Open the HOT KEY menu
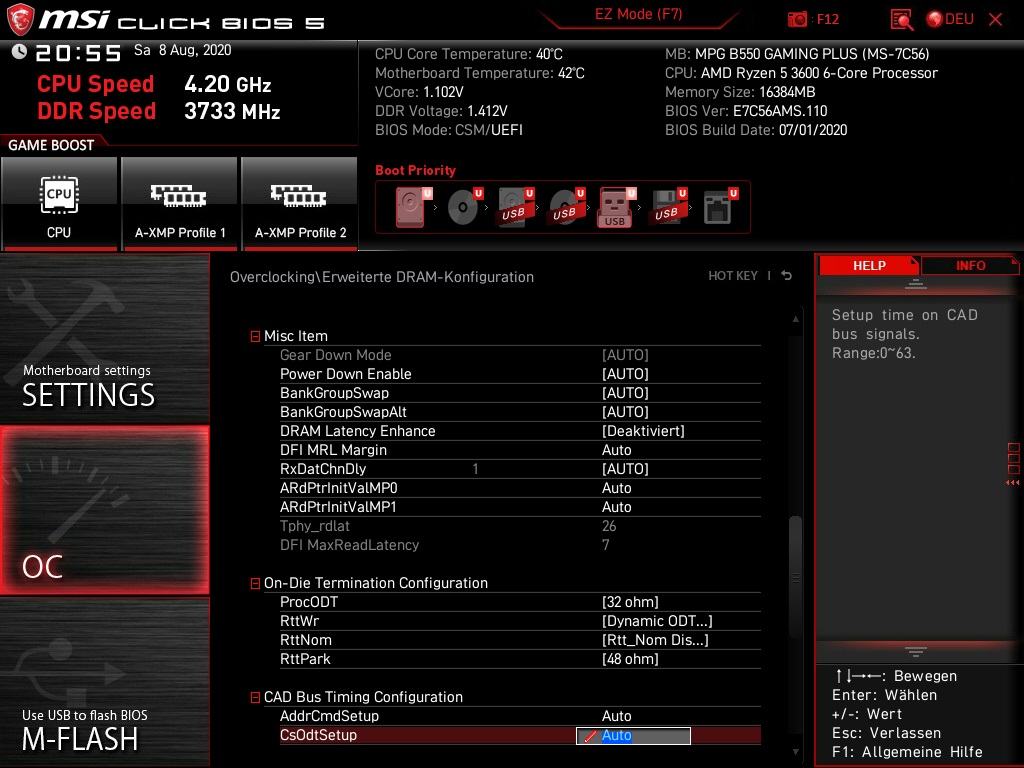Viewport: 1024px width, 768px height. [733, 276]
